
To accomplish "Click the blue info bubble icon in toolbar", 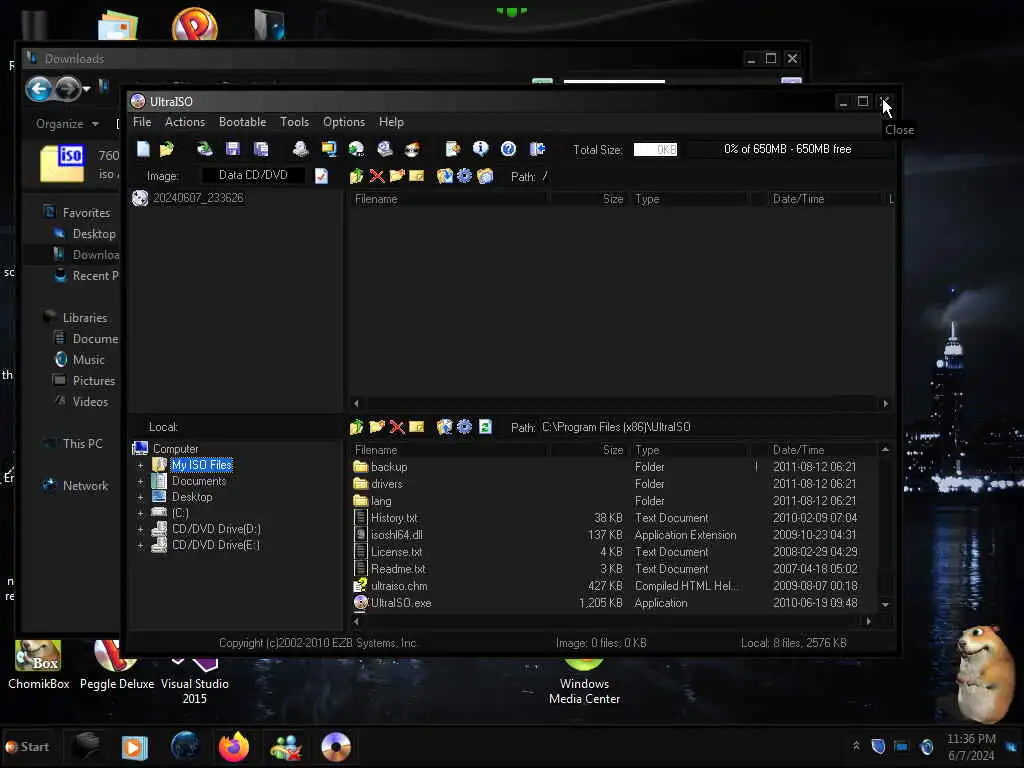I will tap(481, 149).
